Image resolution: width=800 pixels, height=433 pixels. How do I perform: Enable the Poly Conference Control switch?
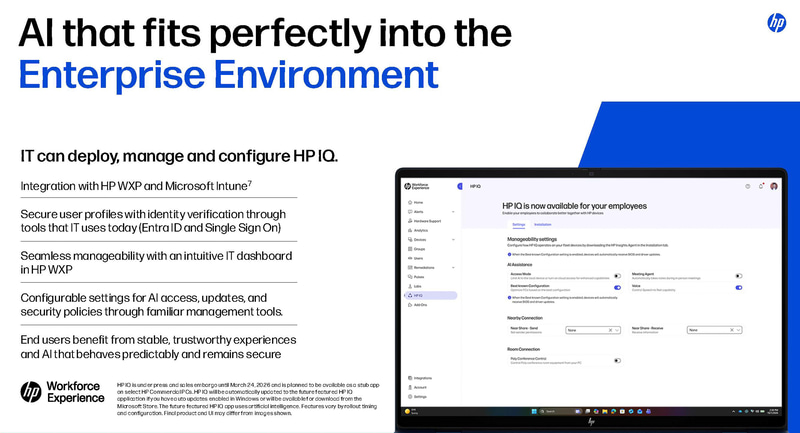click(x=617, y=361)
